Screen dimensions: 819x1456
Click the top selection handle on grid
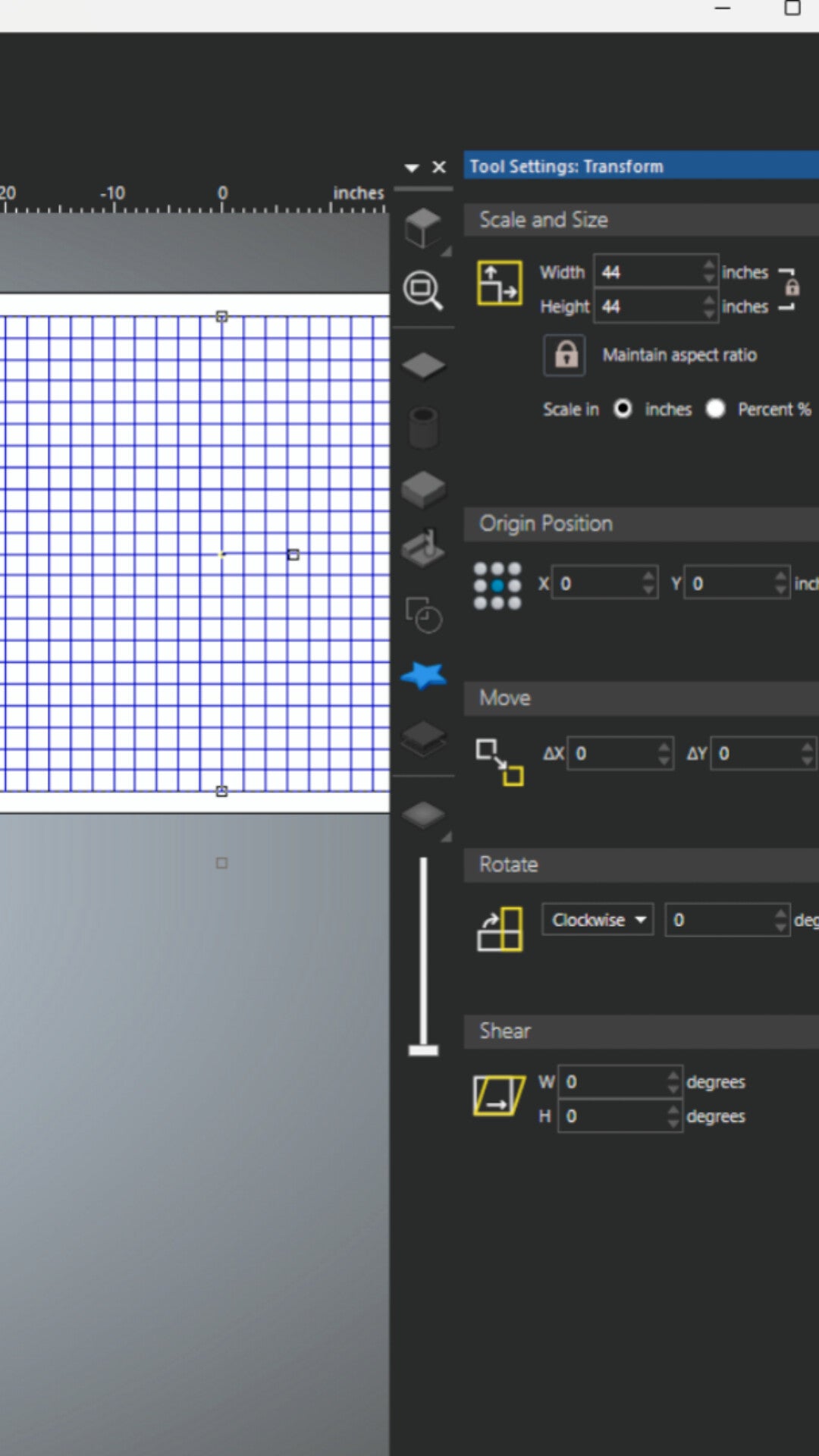[221, 316]
